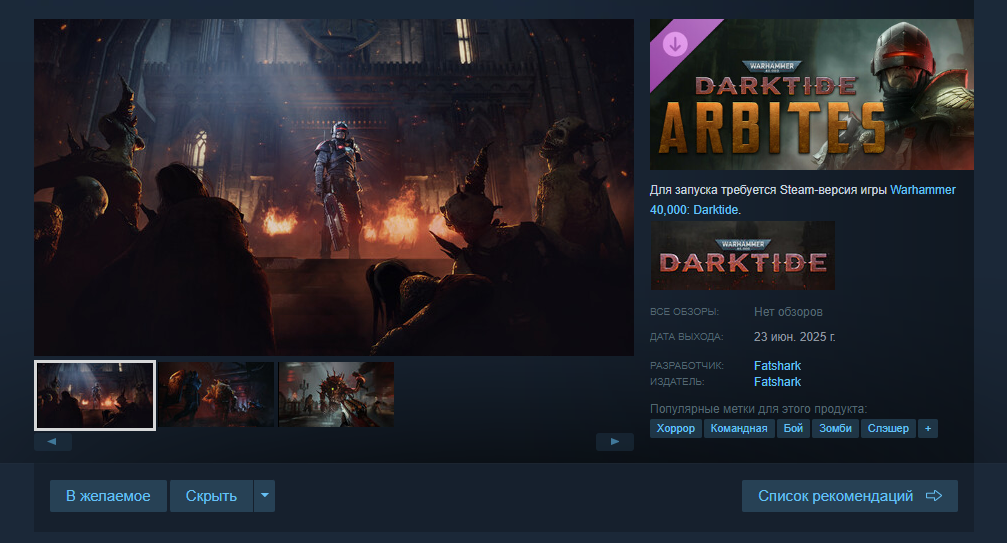Screen dimensions: 1007x543
Task: Select the Командная tag
Action: tap(739, 428)
